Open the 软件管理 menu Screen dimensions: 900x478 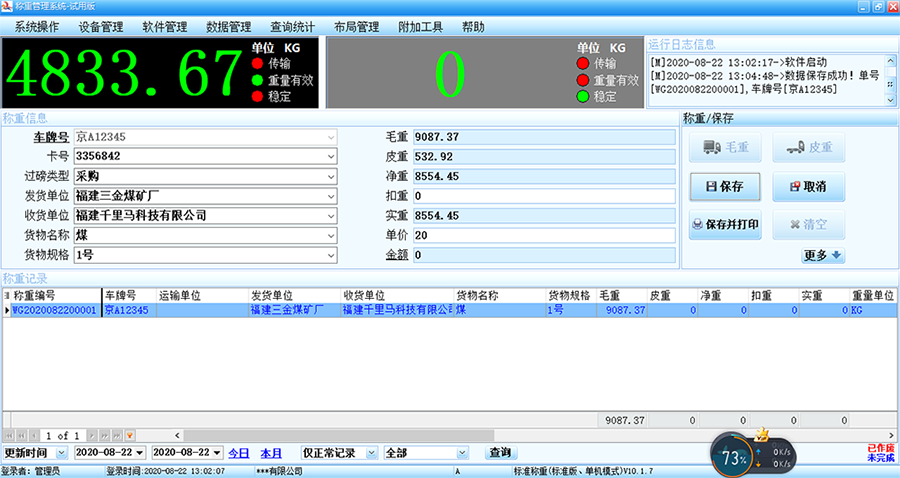tap(165, 27)
